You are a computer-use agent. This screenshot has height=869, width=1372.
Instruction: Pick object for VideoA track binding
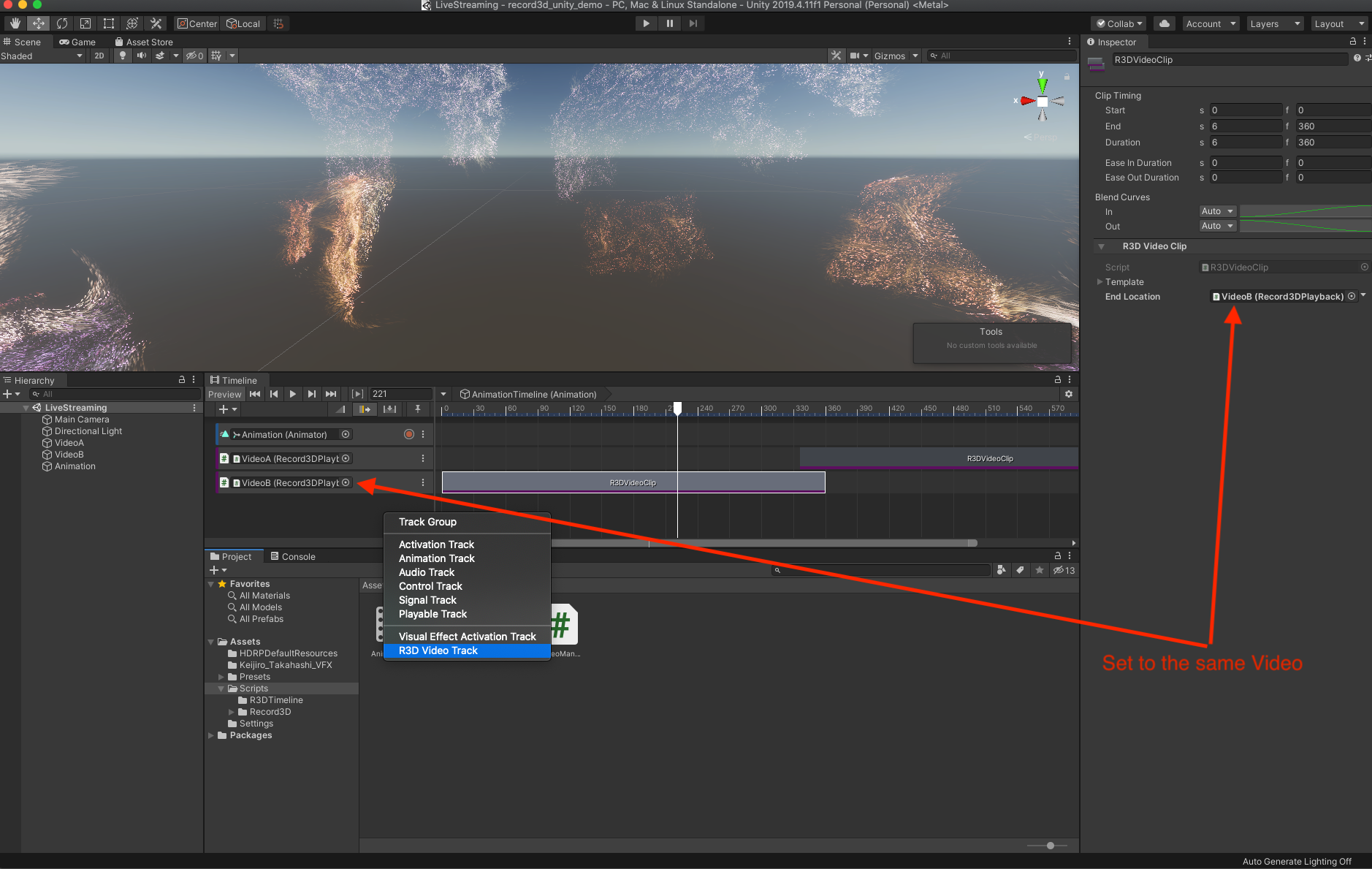(346, 458)
